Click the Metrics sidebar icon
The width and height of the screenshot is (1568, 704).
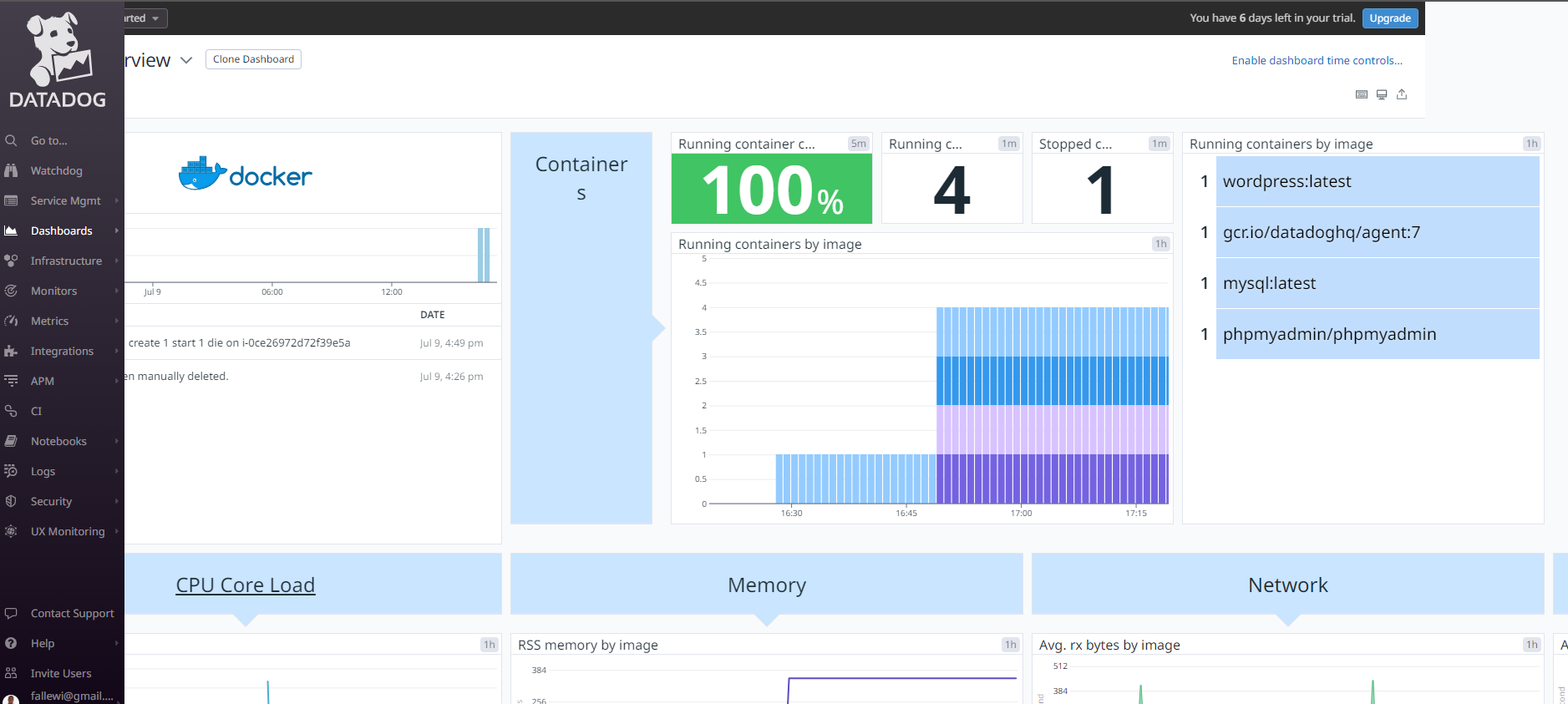coord(11,321)
